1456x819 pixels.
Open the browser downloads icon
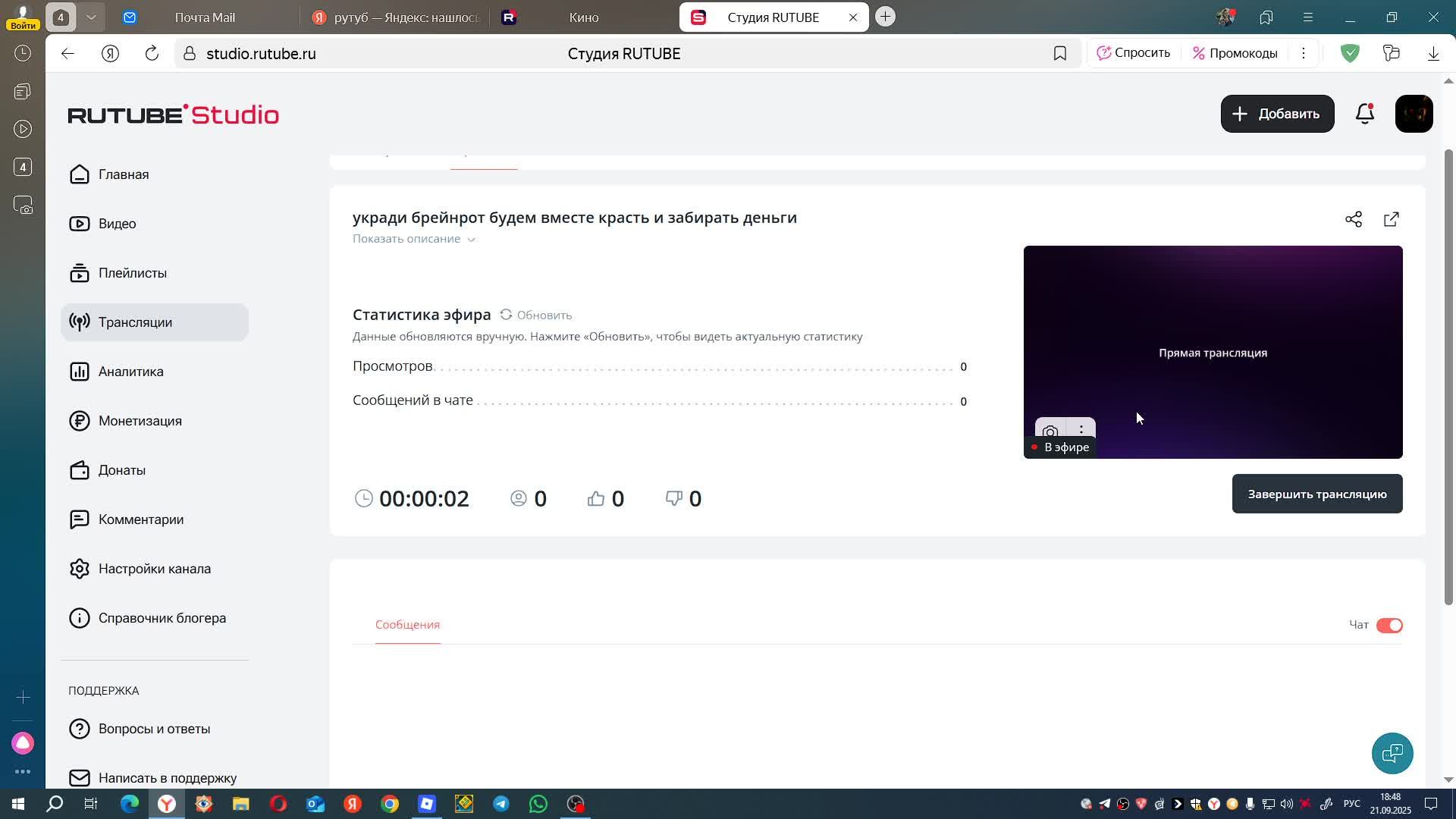(1432, 53)
